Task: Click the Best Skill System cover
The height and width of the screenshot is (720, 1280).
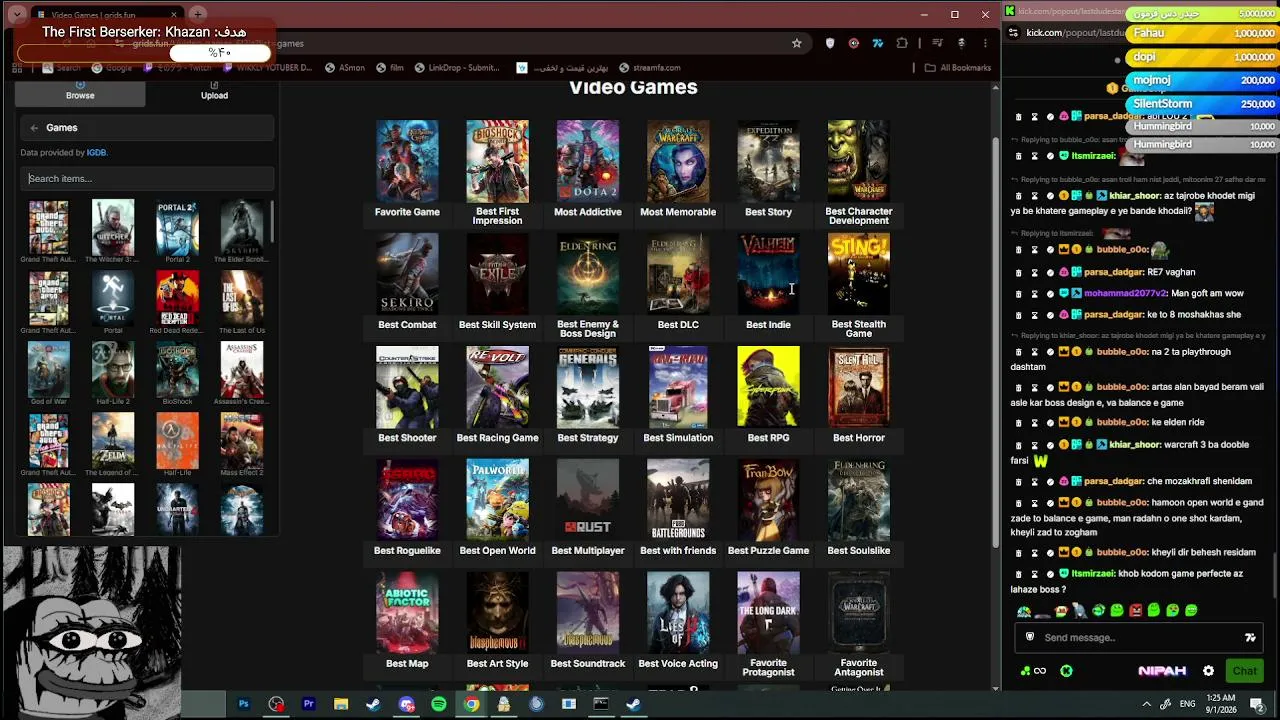Action: 497,274
